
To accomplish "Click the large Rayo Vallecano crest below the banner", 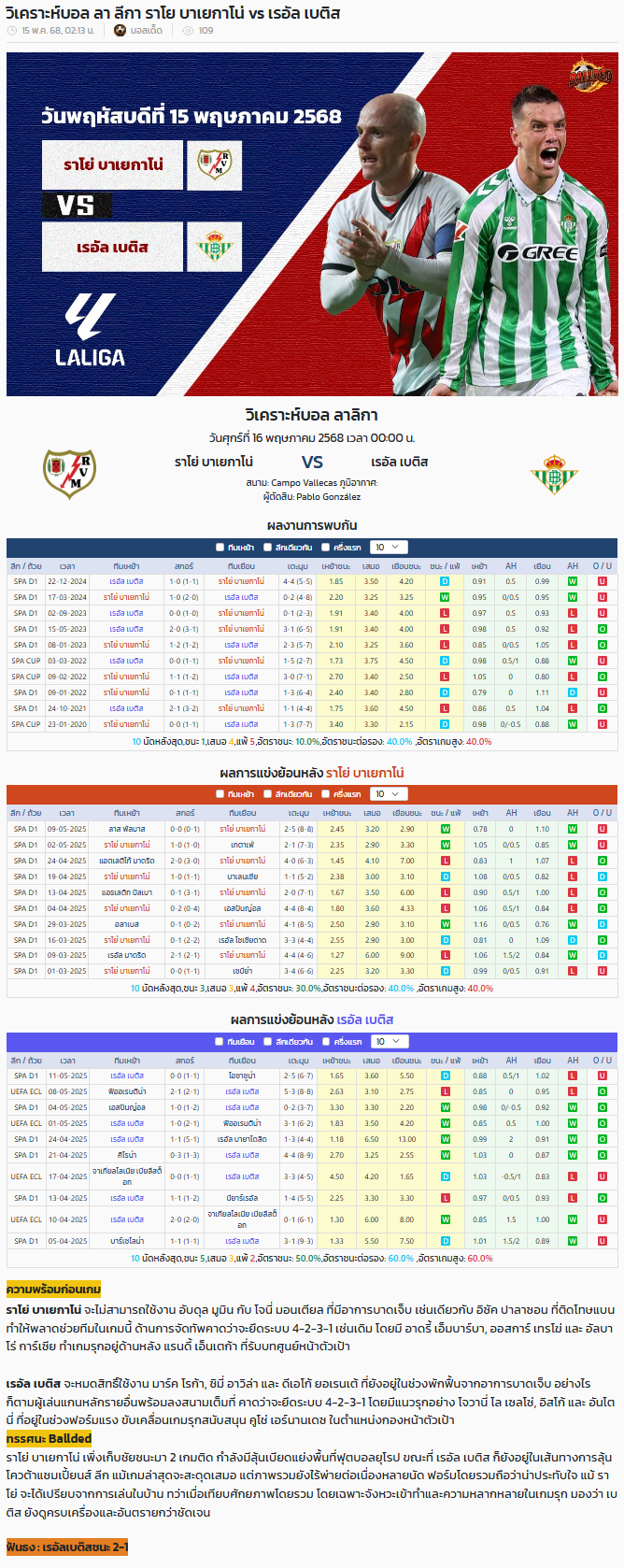I will pos(69,473).
